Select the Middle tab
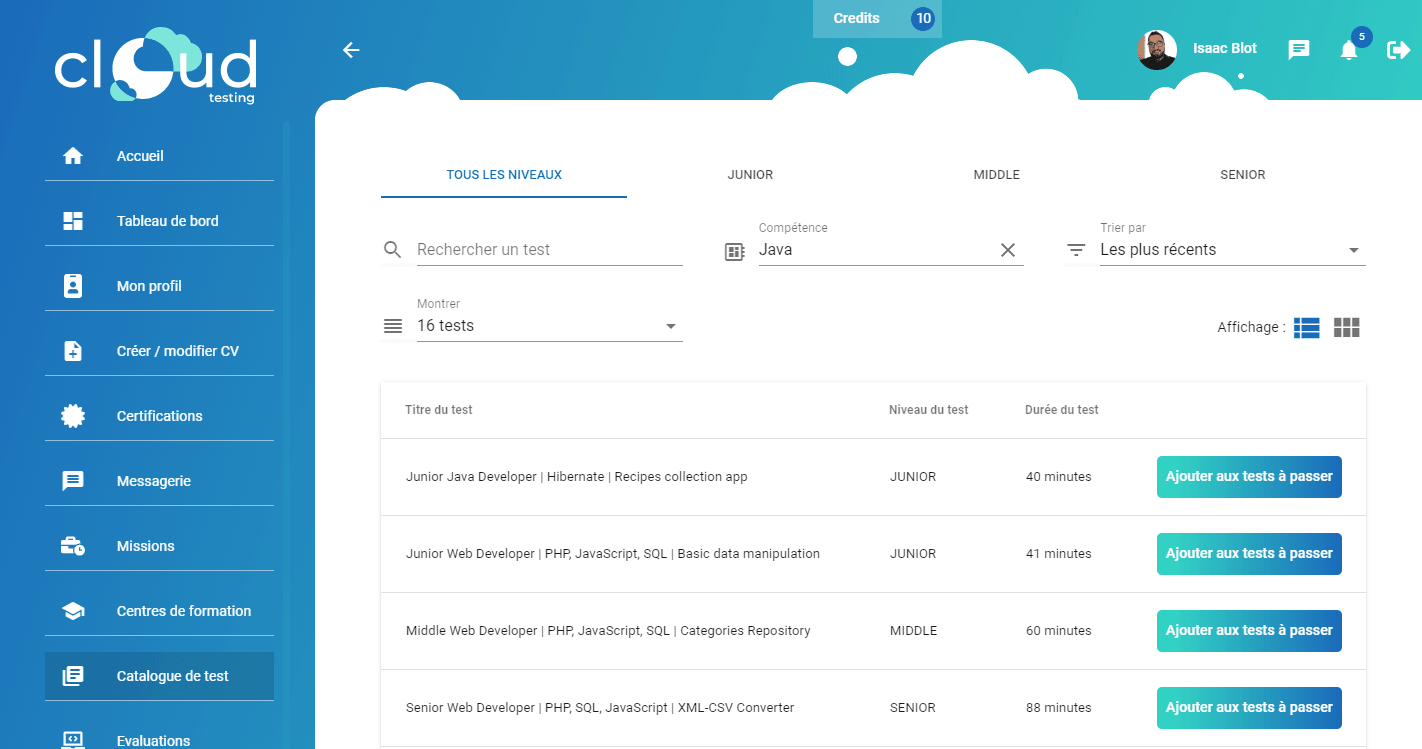 coord(997,175)
